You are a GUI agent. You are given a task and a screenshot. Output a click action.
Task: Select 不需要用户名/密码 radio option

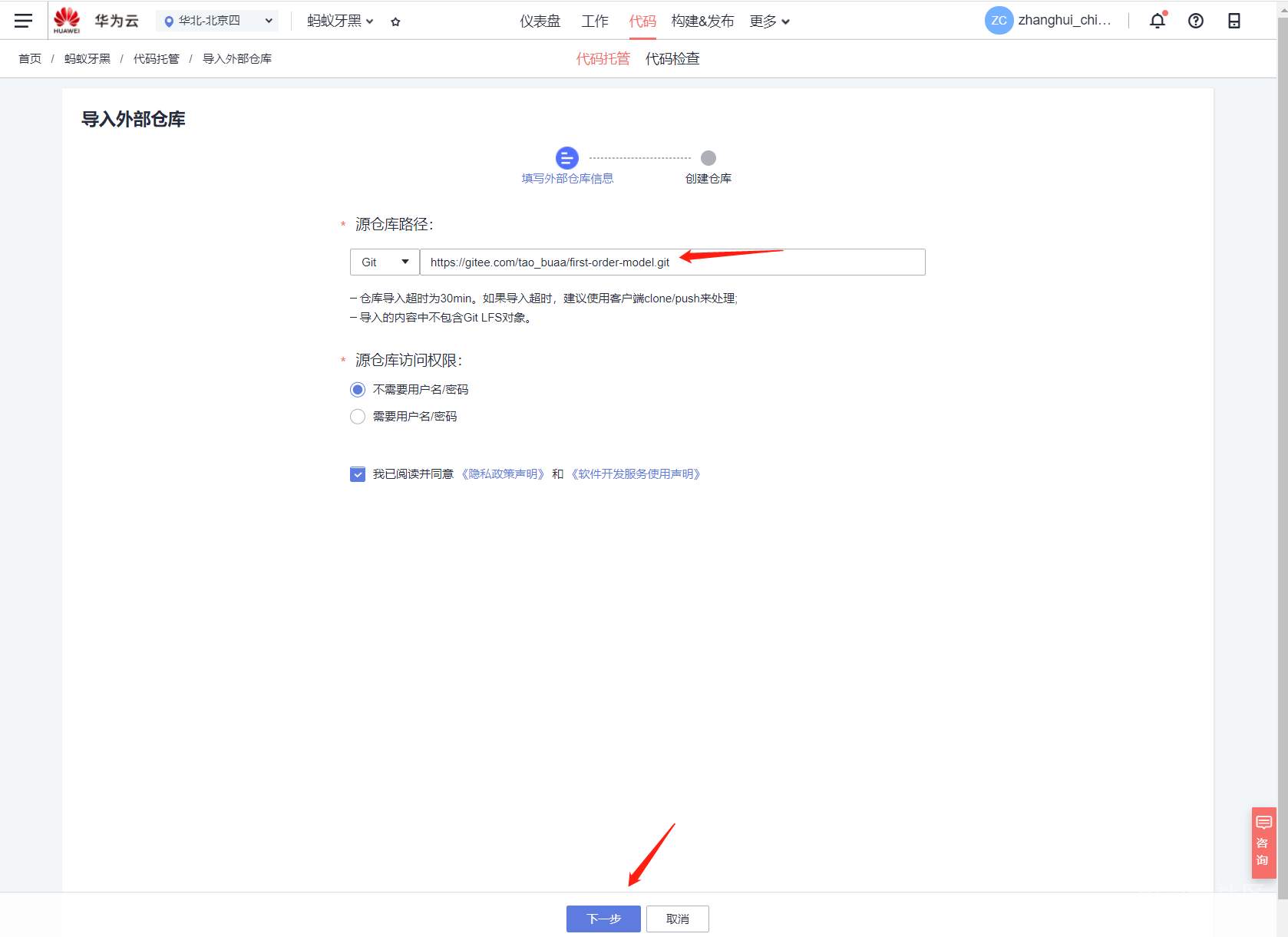click(x=358, y=390)
